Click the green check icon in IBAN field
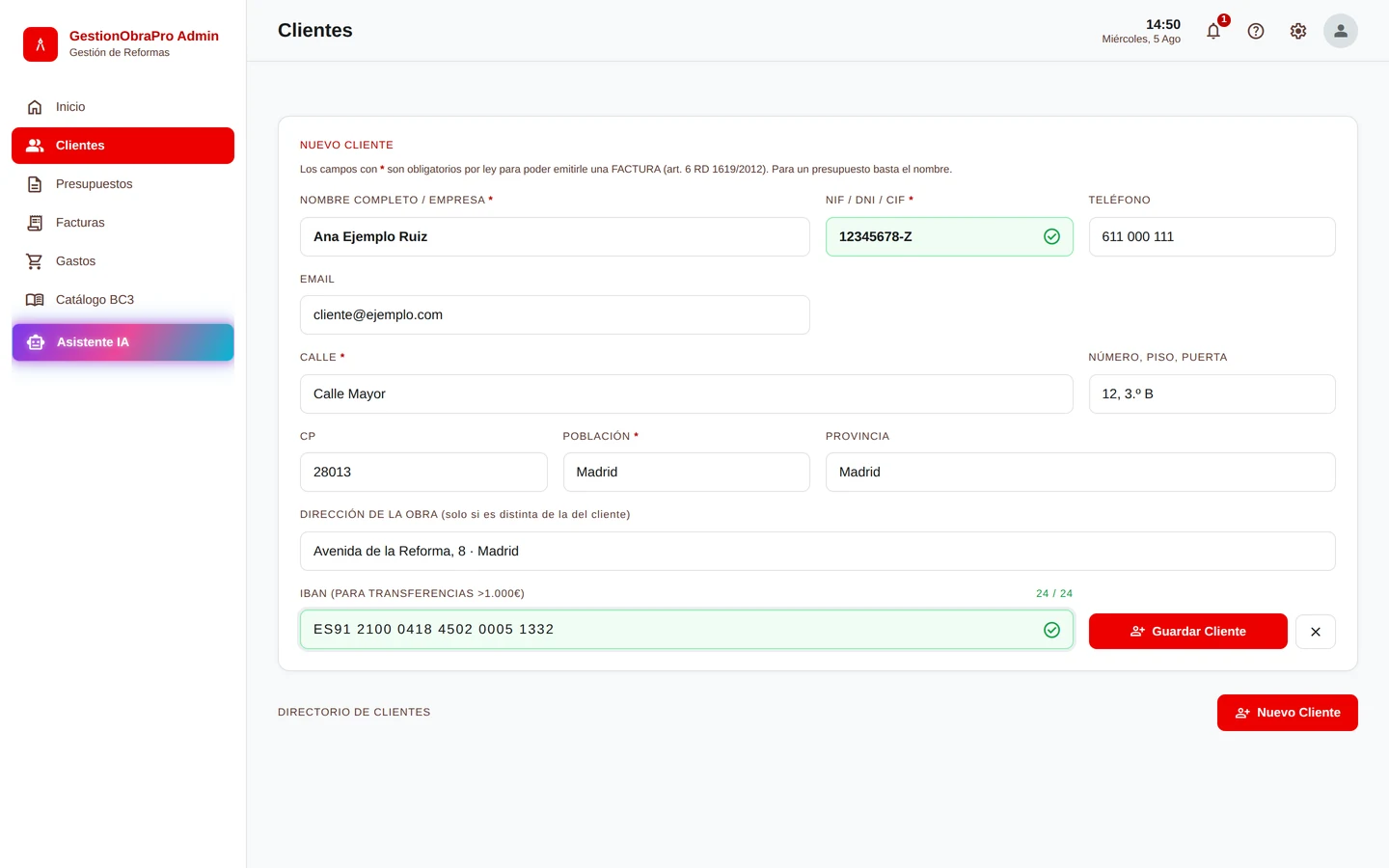The width and height of the screenshot is (1389, 868). [1052, 630]
